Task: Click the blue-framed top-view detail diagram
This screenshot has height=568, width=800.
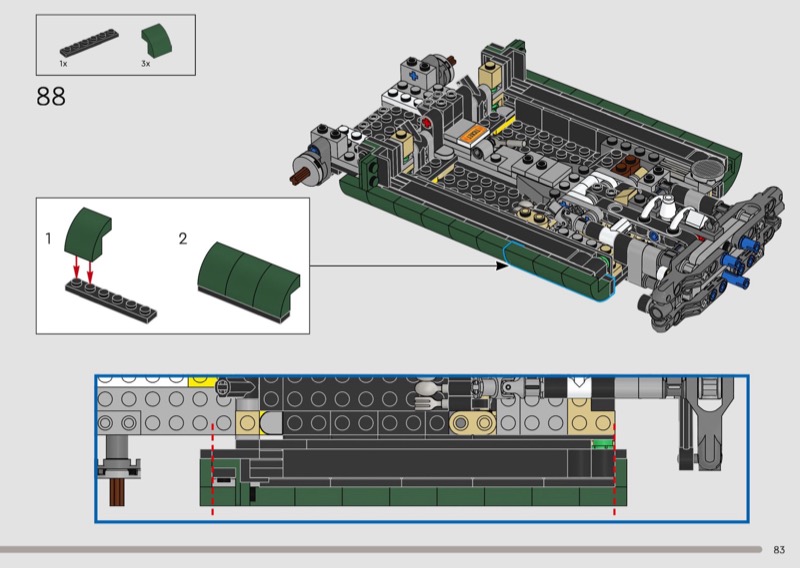Action: (x=422, y=449)
